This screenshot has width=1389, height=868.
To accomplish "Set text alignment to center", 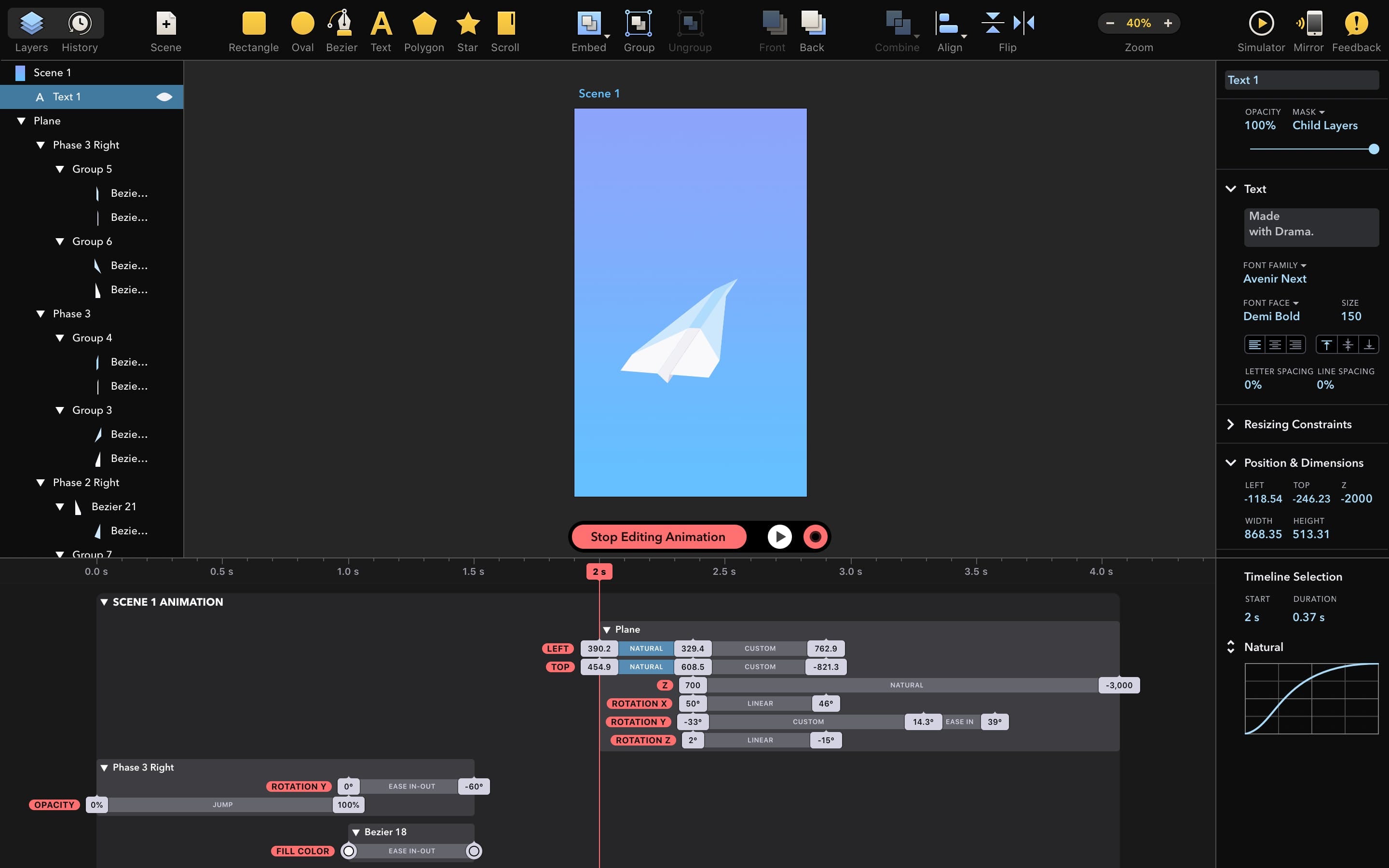I will pyautogui.click(x=1275, y=344).
